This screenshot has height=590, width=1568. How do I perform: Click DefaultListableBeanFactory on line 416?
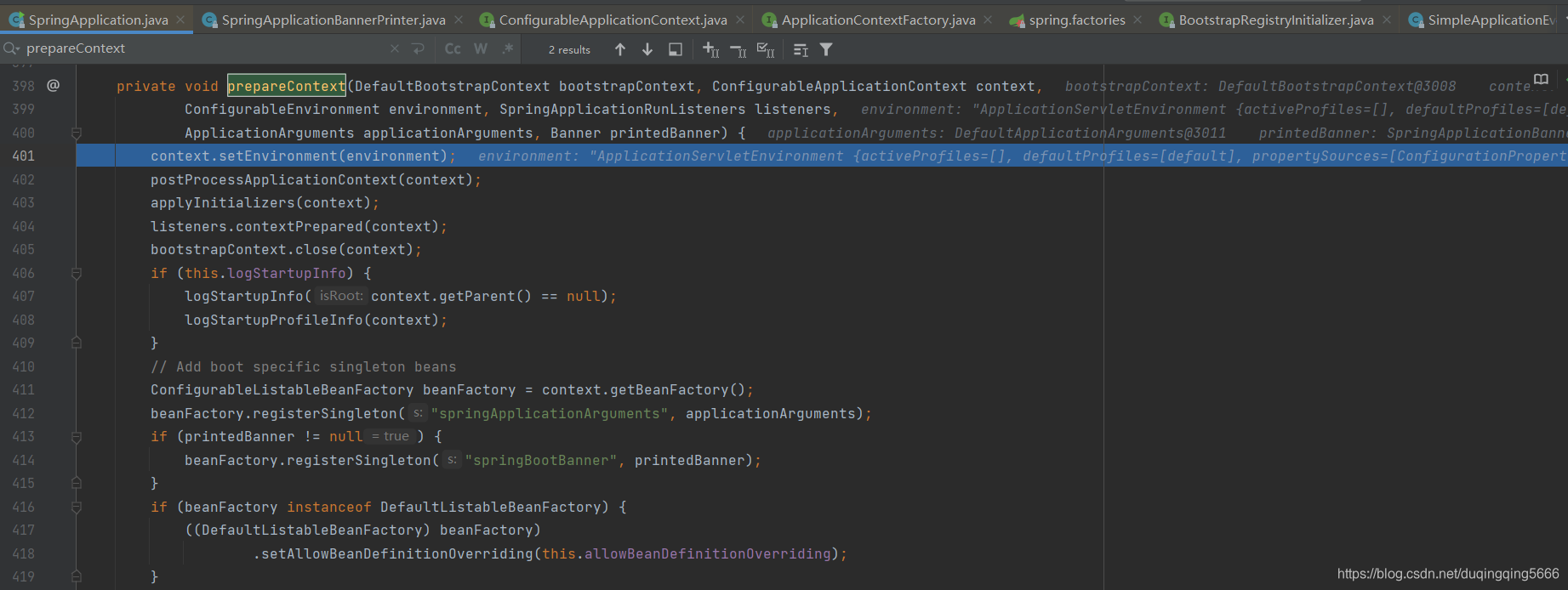click(x=490, y=508)
